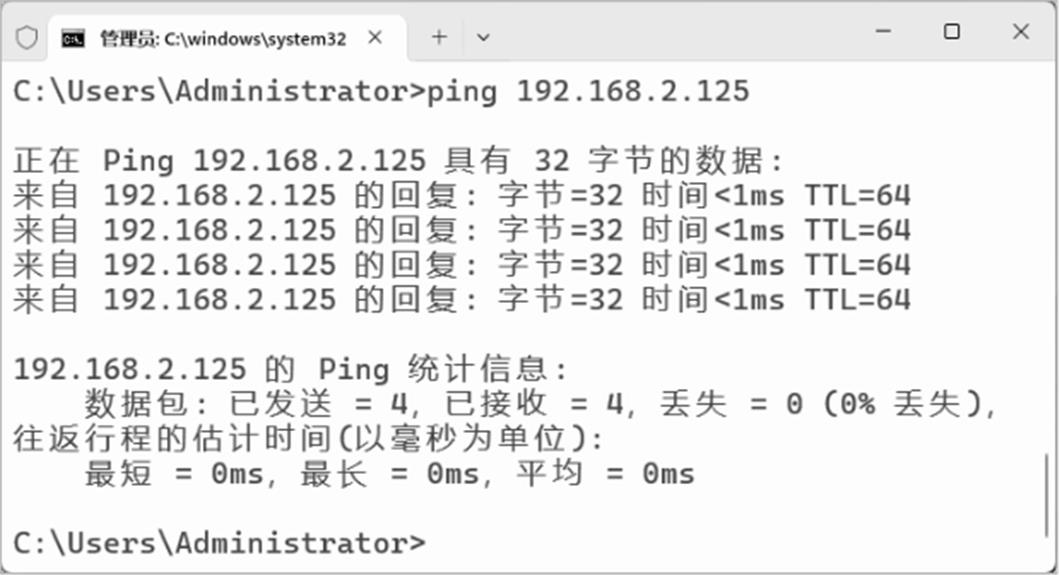Click the first 来自 192.168.2.125 reply line
Image resolution: width=1059 pixels, height=575 pixels.
pos(460,196)
